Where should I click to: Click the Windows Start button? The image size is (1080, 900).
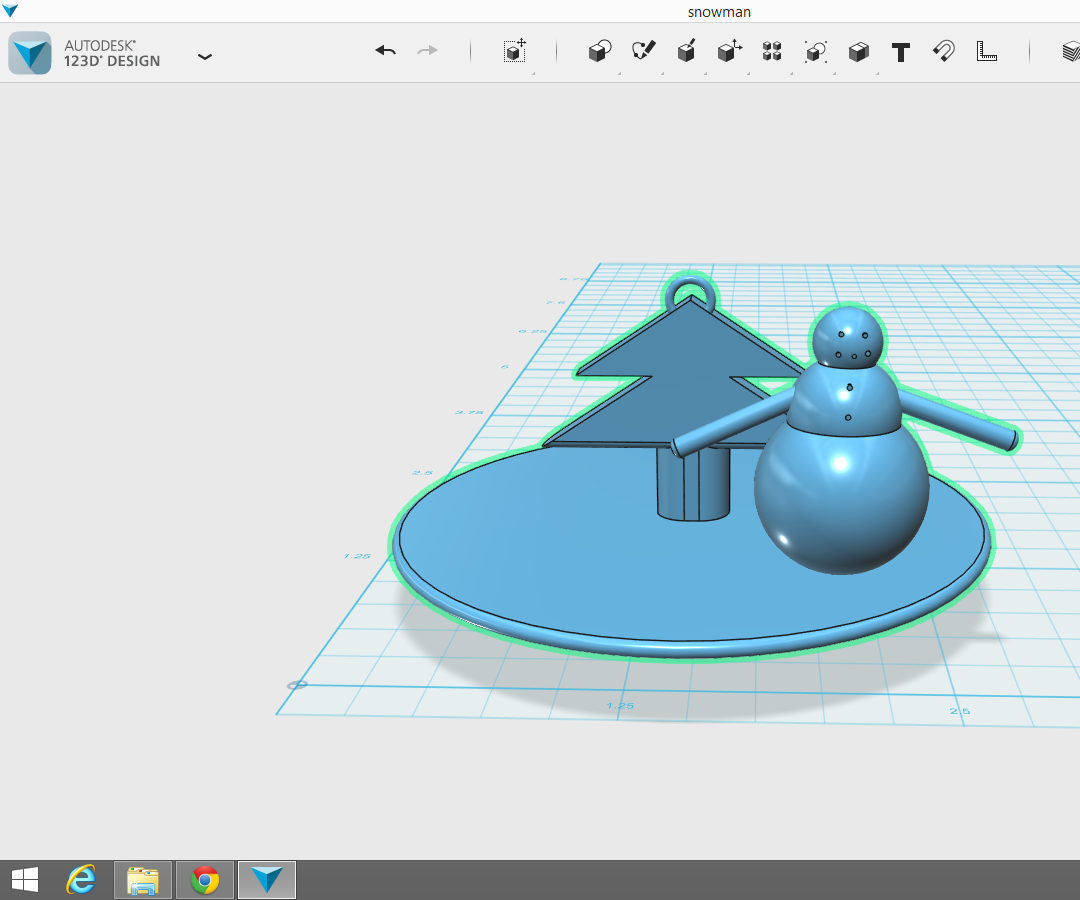(x=25, y=880)
